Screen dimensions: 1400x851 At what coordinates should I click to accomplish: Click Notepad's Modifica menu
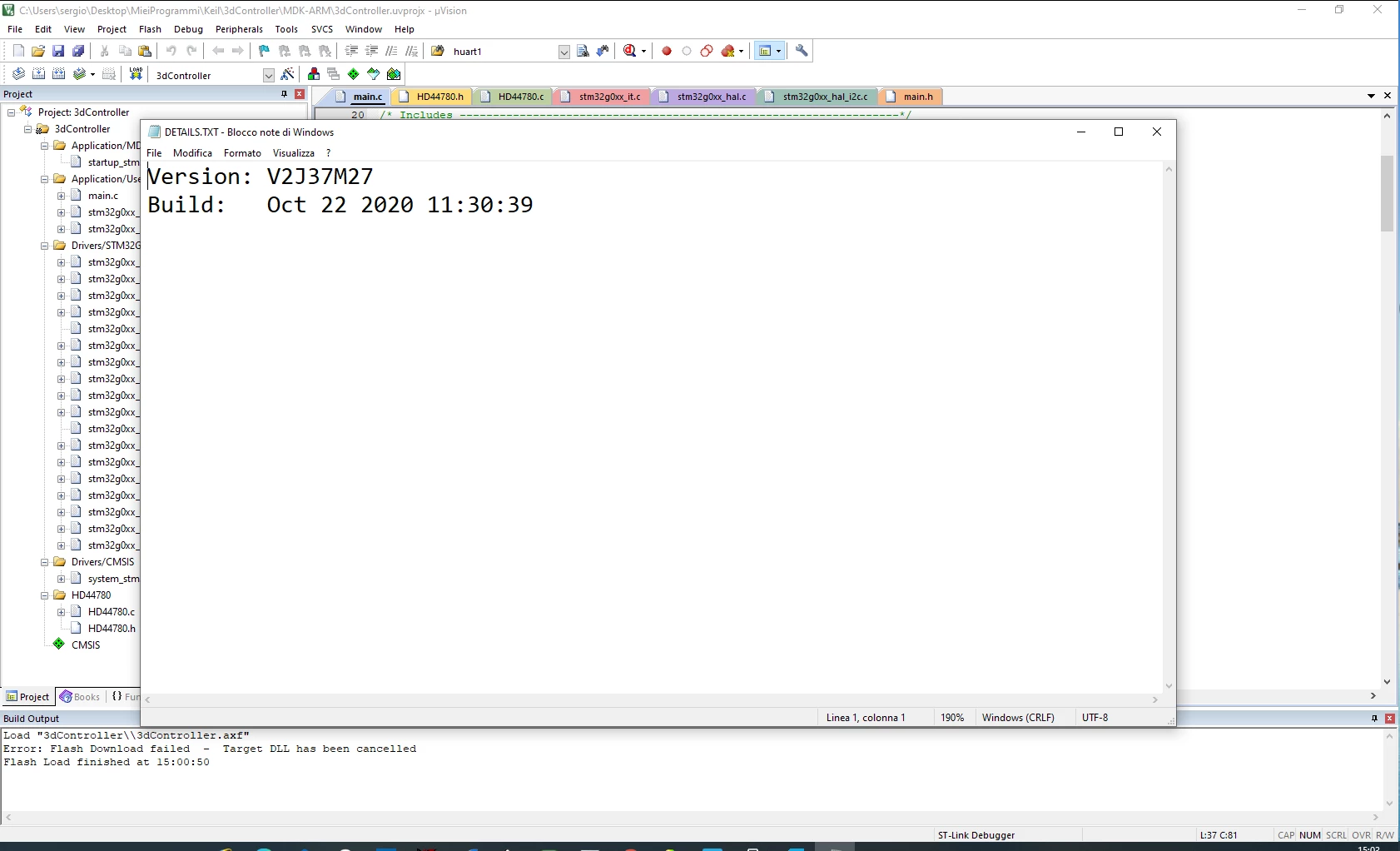[192, 153]
